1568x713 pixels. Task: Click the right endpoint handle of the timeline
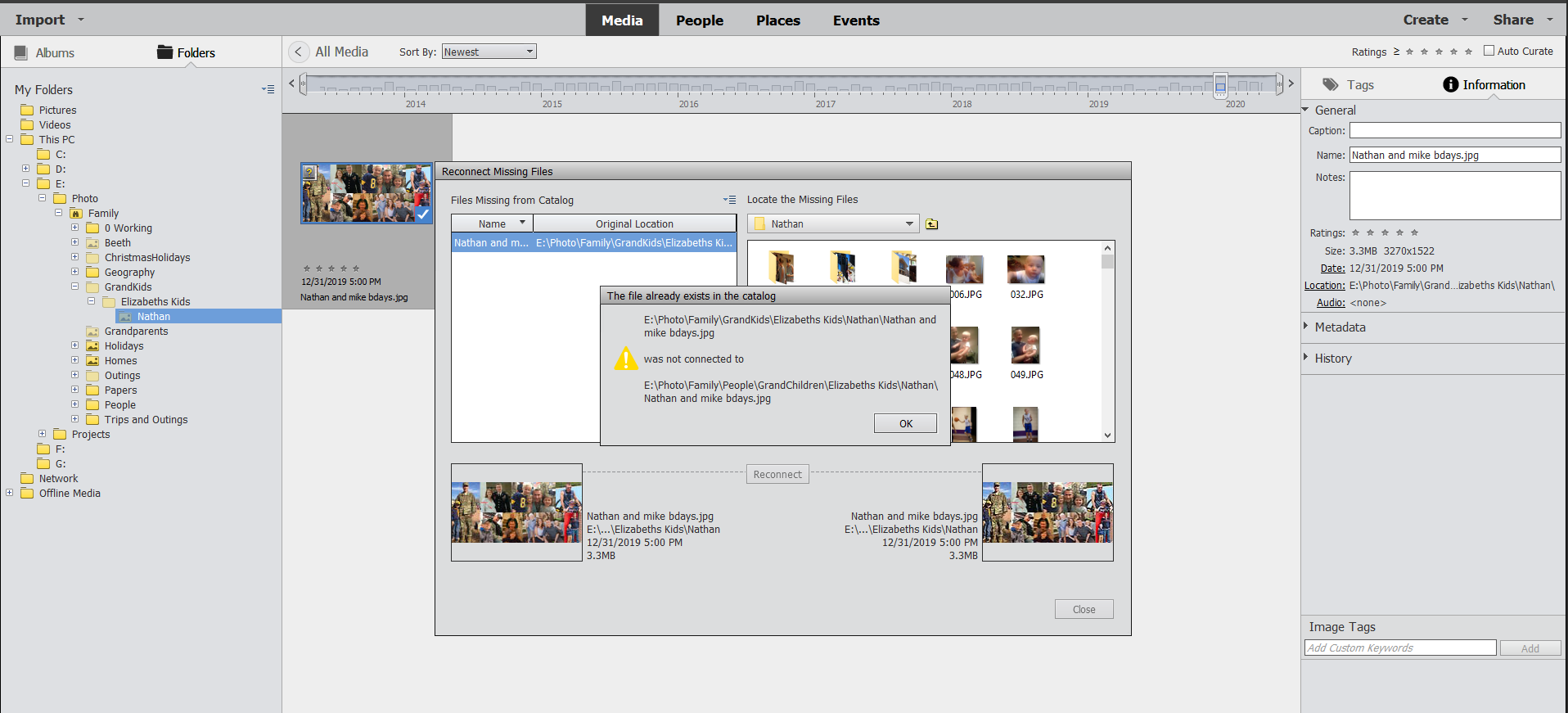(1279, 83)
